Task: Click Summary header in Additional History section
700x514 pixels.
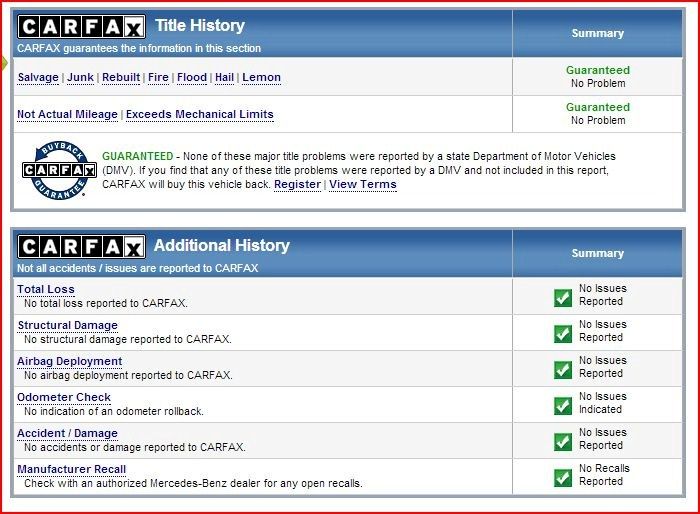Action: click(598, 253)
